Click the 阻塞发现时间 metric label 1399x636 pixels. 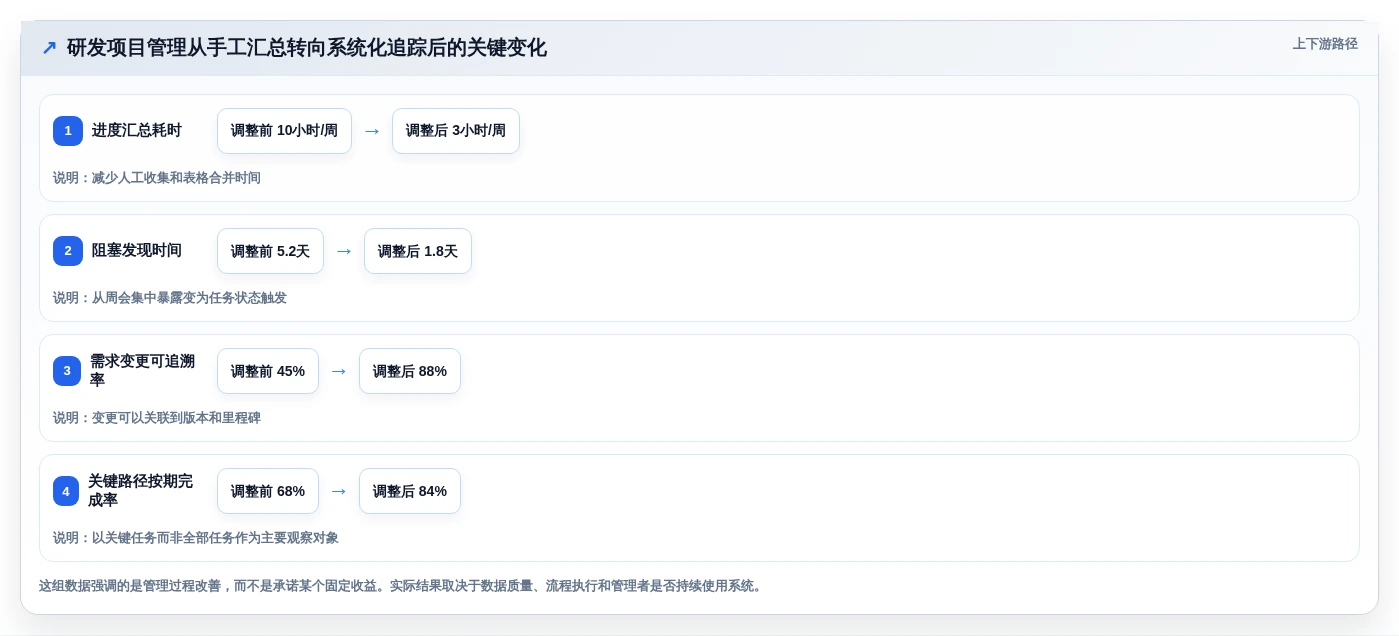pyautogui.click(x=137, y=251)
